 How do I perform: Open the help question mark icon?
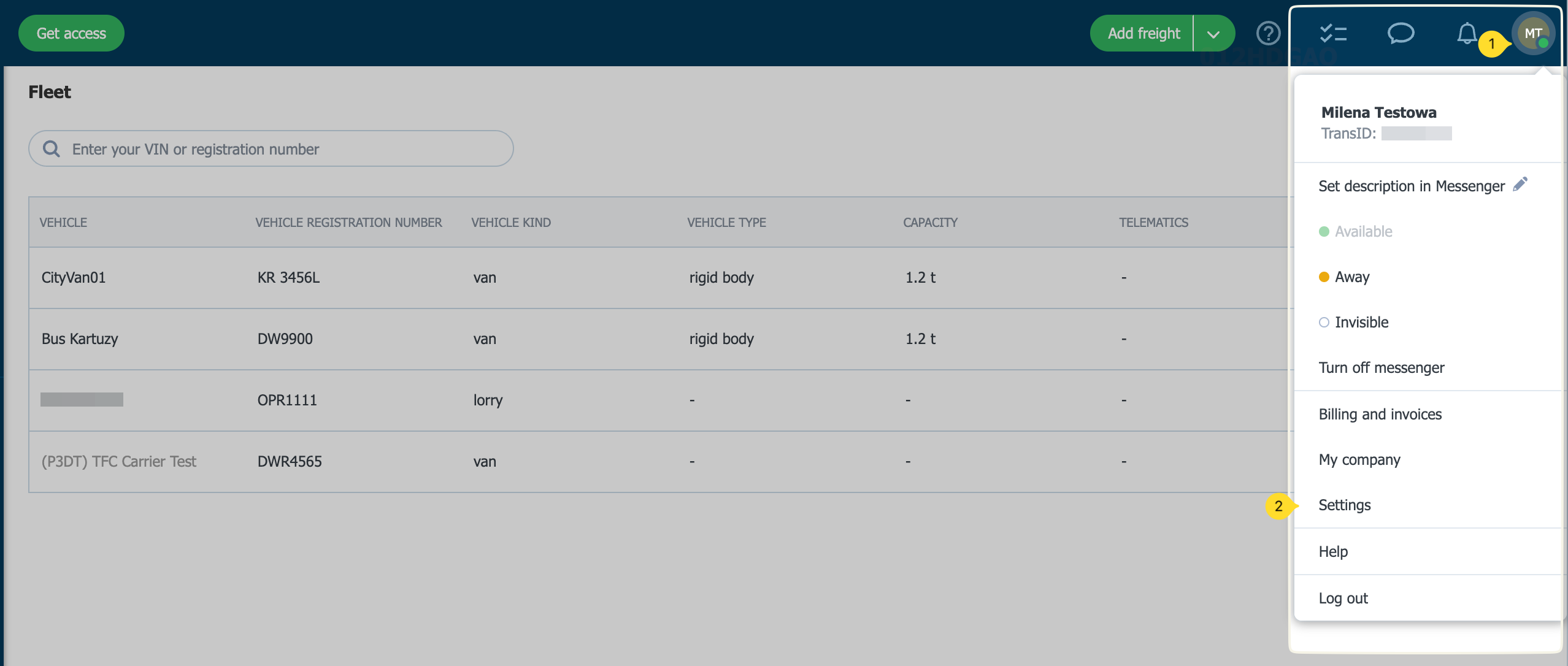coord(1268,33)
